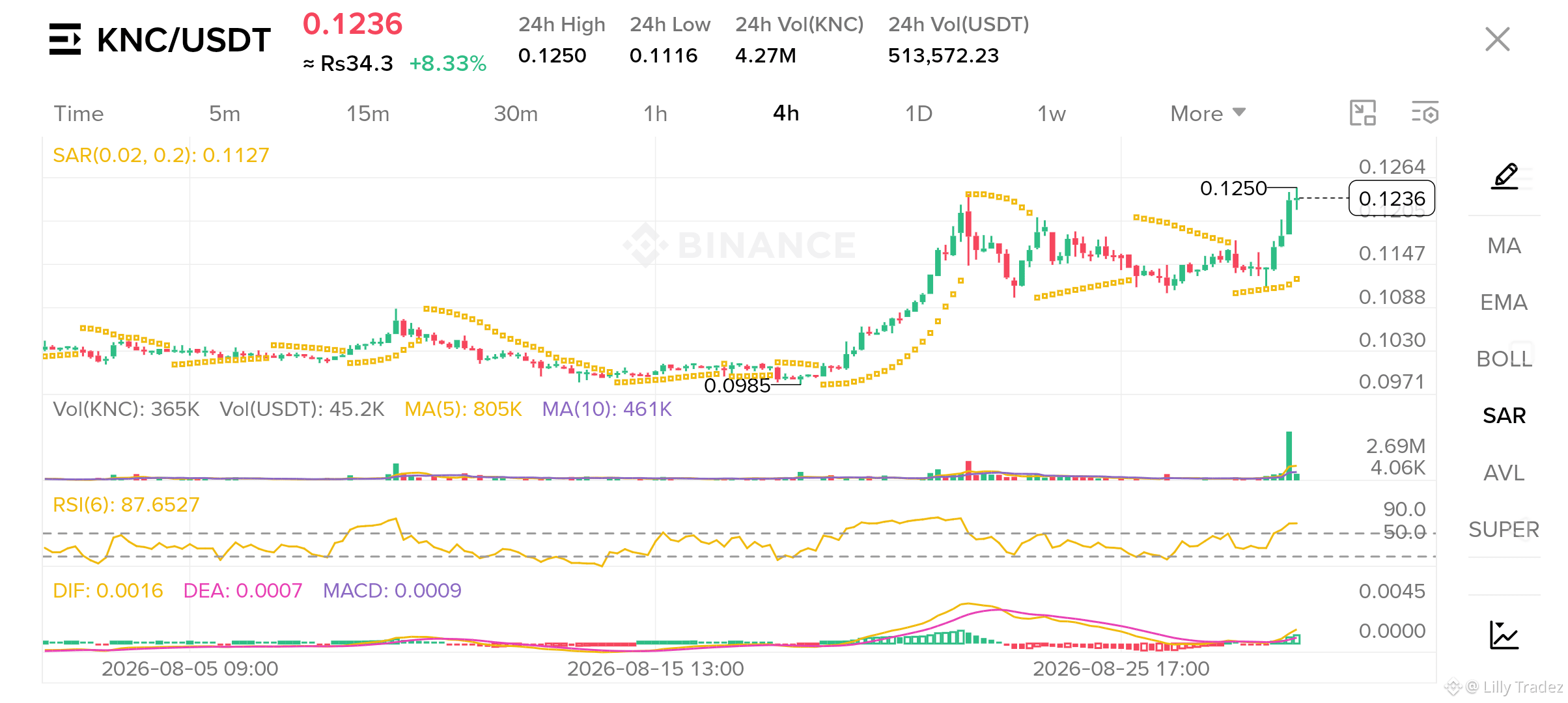Switch to the 1w interval
The image size is (1568, 703).
tap(1052, 114)
